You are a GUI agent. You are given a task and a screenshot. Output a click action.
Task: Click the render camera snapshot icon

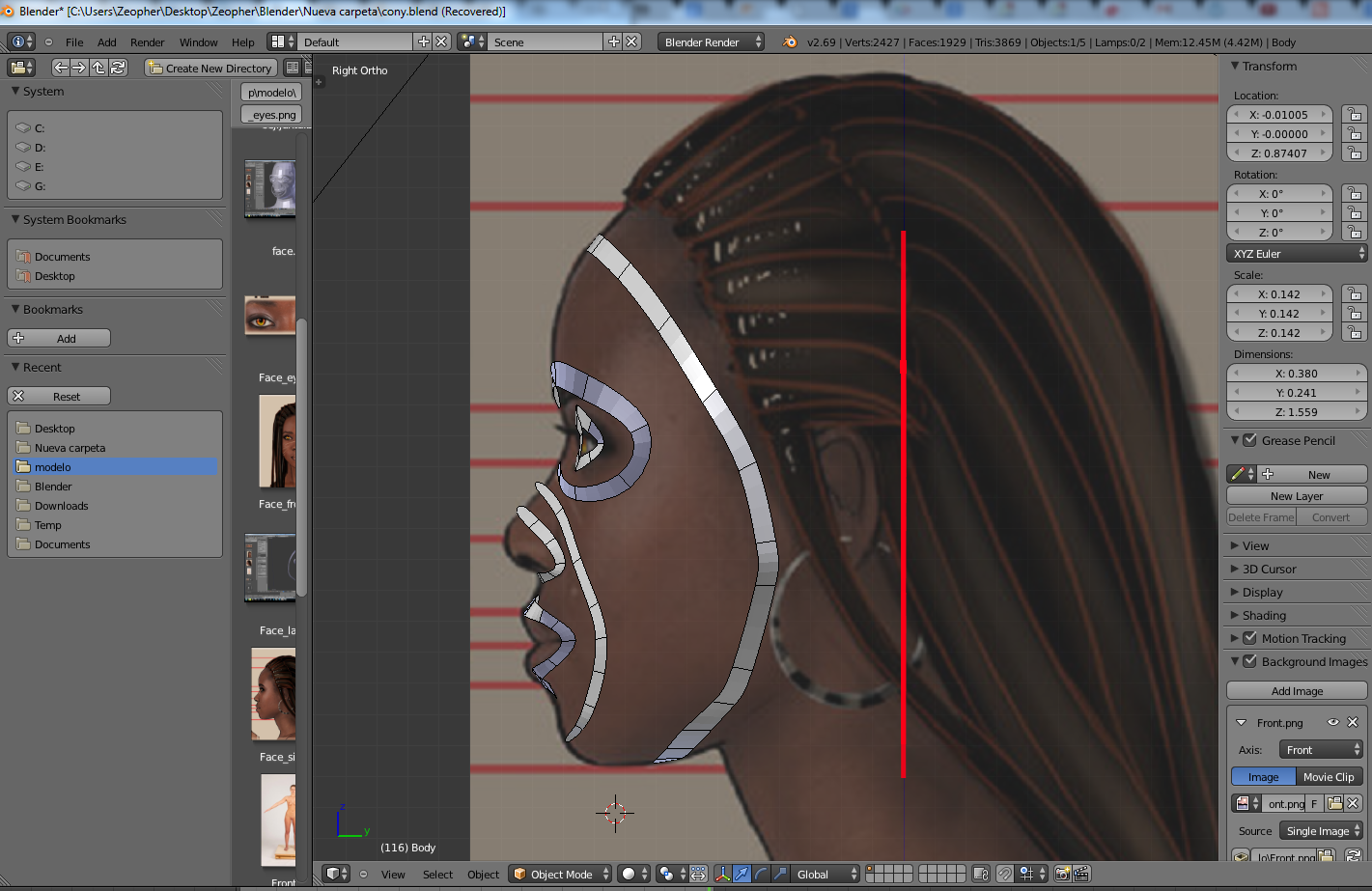point(1062,874)
